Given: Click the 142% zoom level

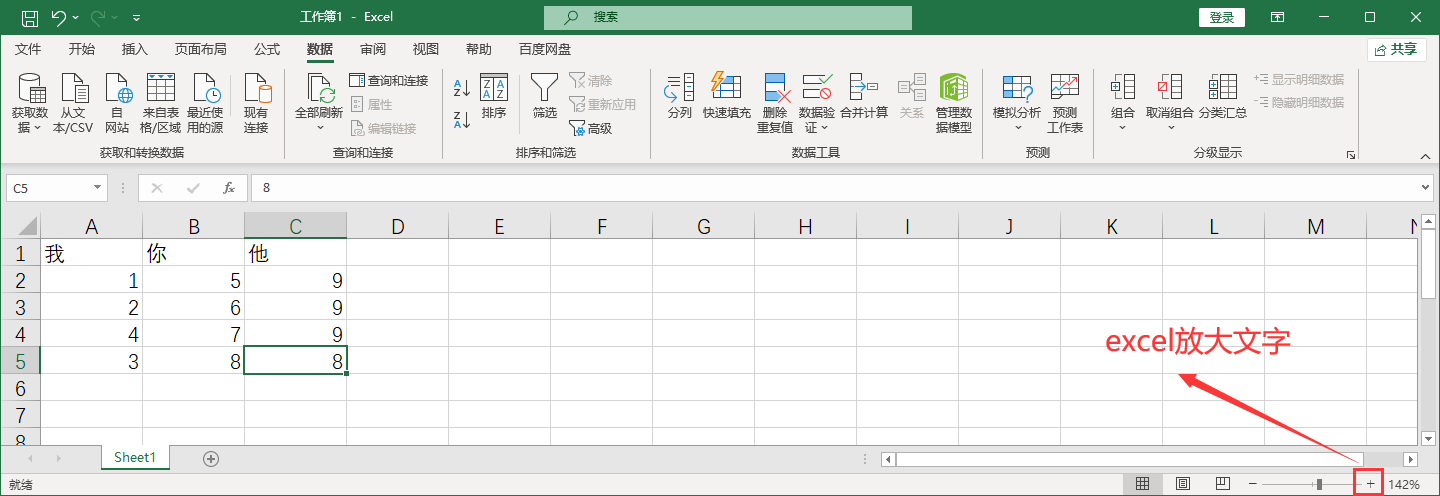Looking at the screenshot, I should (x=1404, y=484).
